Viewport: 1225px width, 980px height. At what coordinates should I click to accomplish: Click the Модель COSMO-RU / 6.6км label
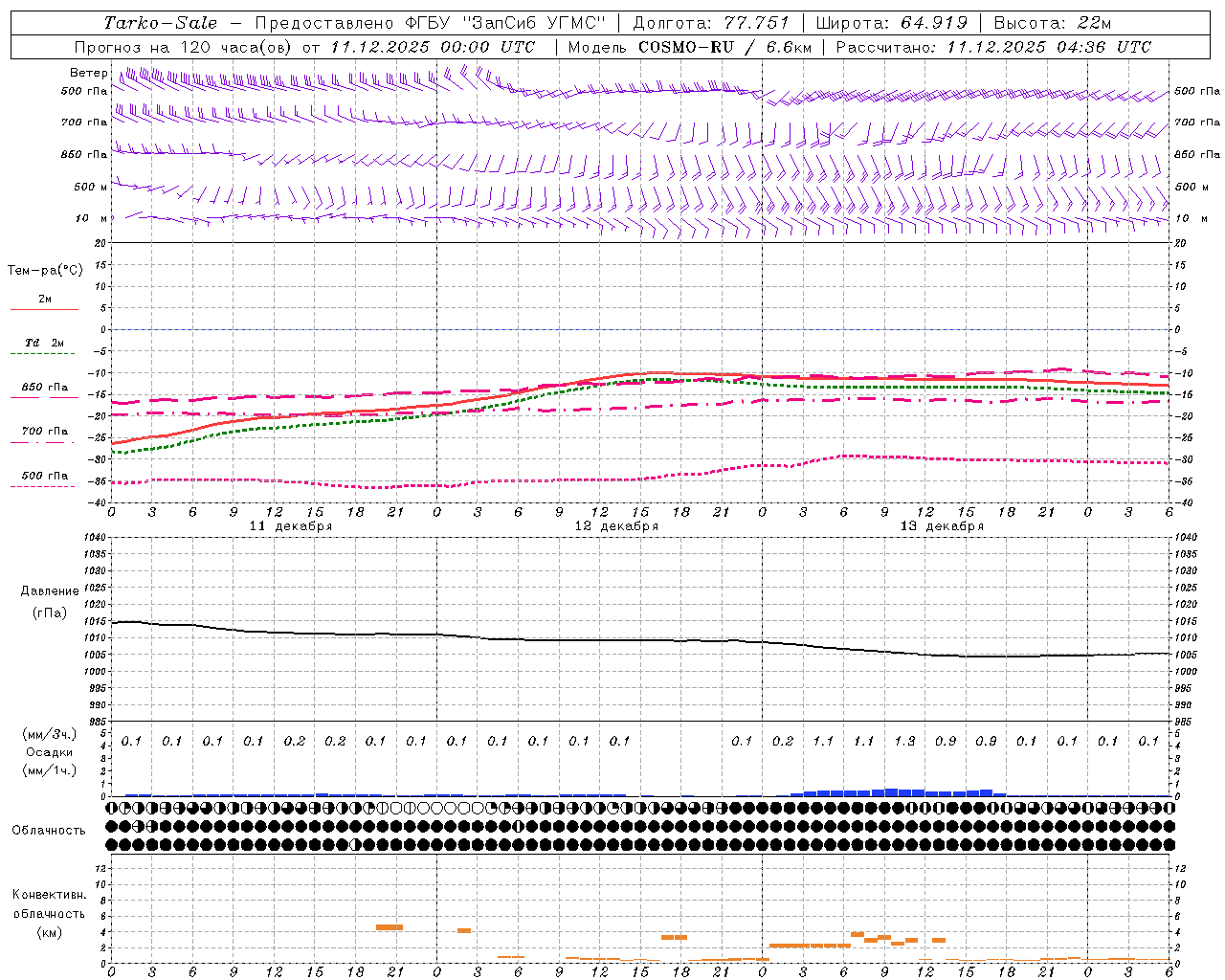click(689, 47)
